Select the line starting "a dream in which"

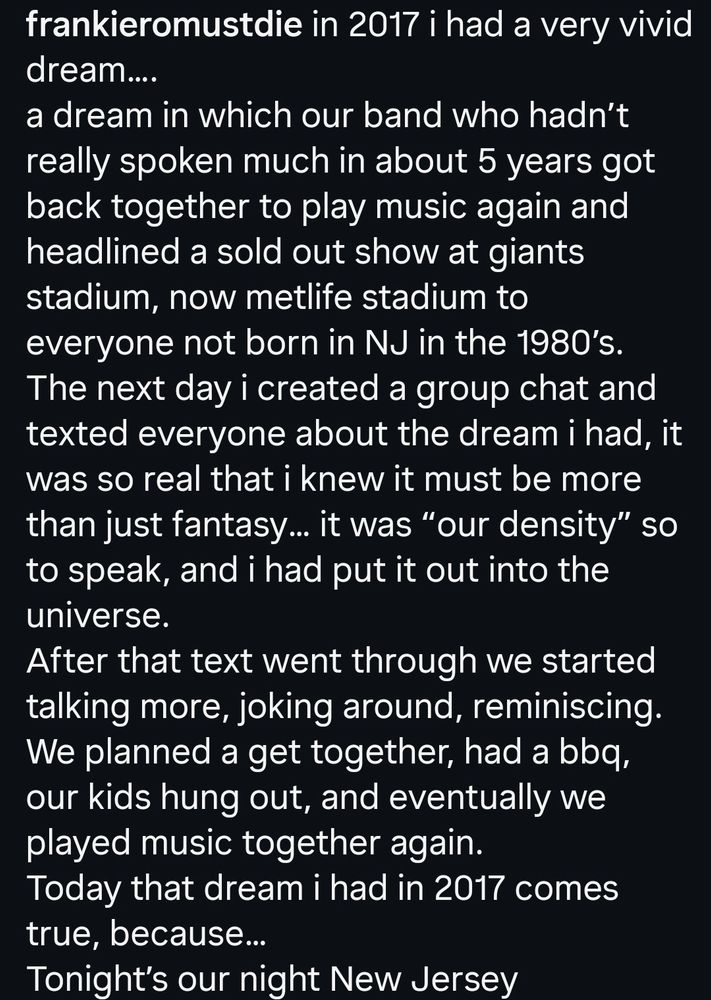[327, 115]
